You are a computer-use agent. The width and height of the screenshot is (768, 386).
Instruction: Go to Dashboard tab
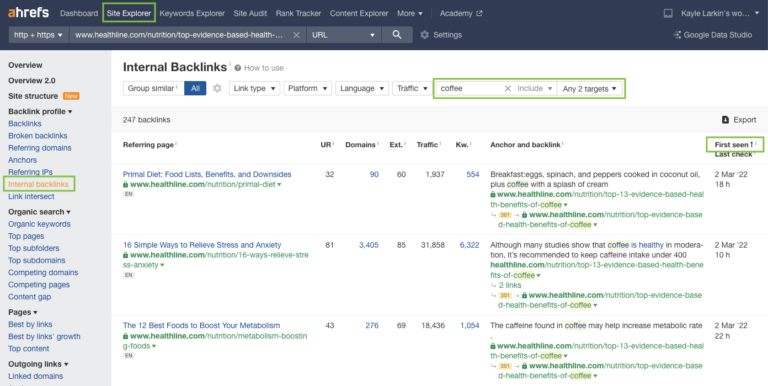pos(79,13)
